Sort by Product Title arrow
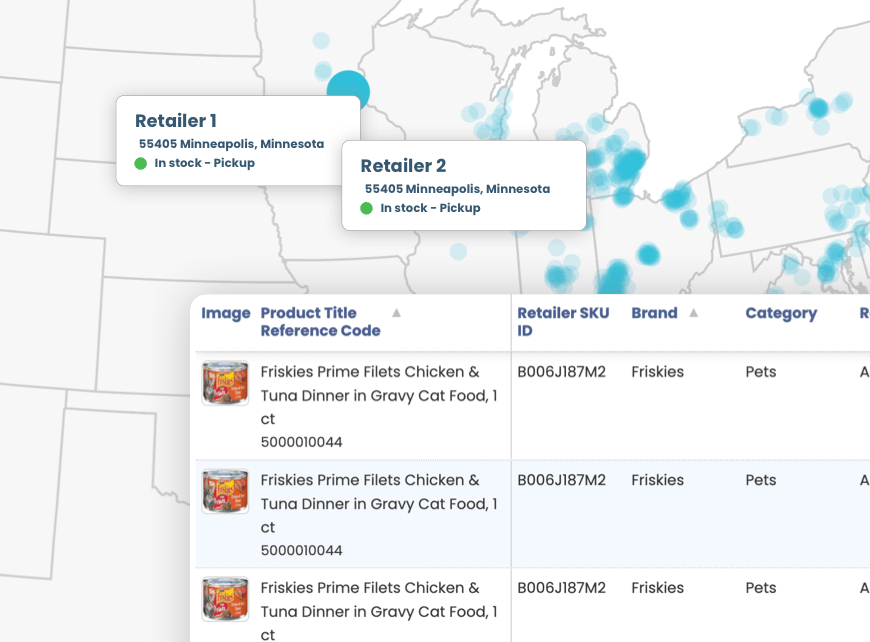Viewport: 870px width, 642px height. tap(396, 313)
